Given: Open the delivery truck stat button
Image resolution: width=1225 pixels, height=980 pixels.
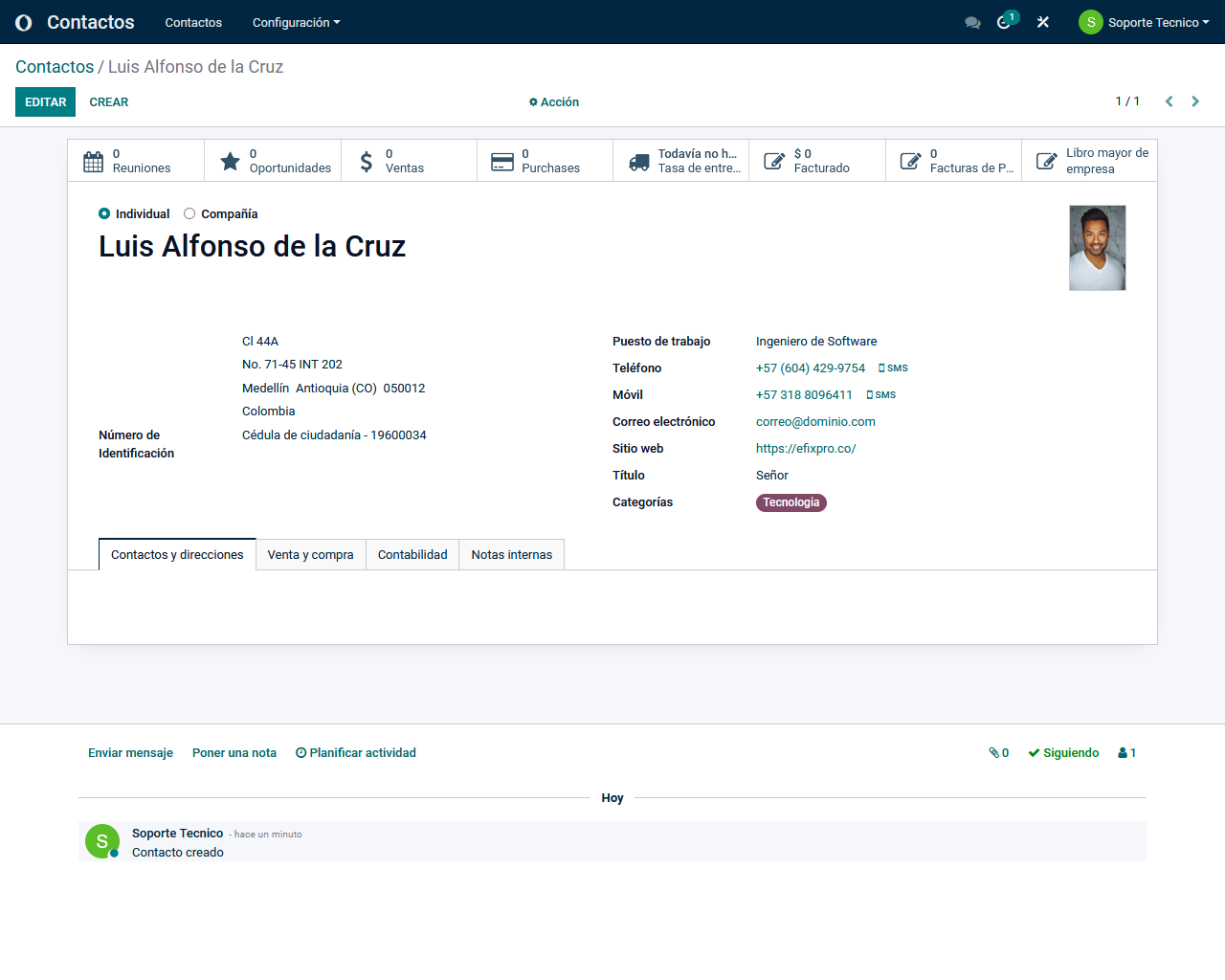Looking at the screenshot, I should 680,161.
